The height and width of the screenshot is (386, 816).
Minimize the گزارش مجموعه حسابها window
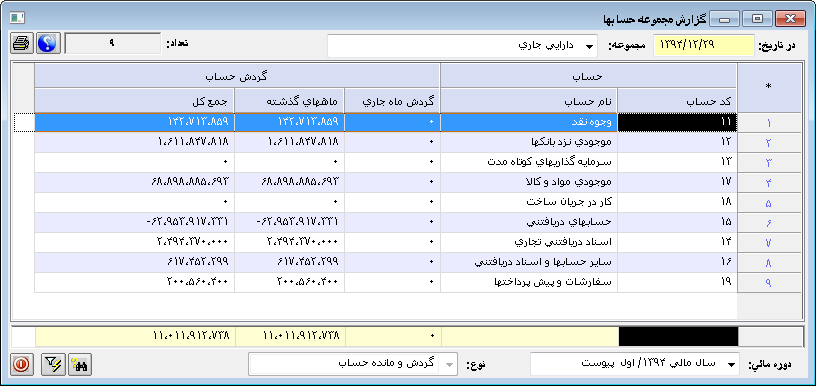(725, 19)
